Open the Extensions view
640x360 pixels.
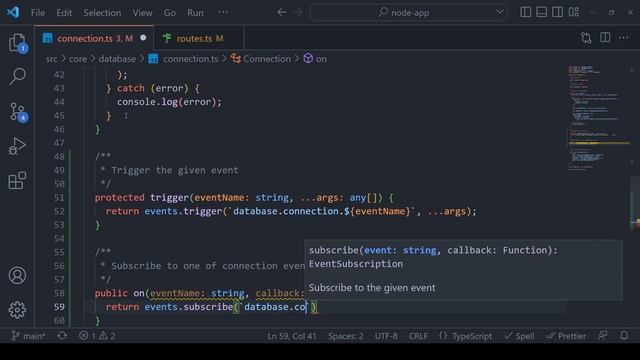[17, 180]
